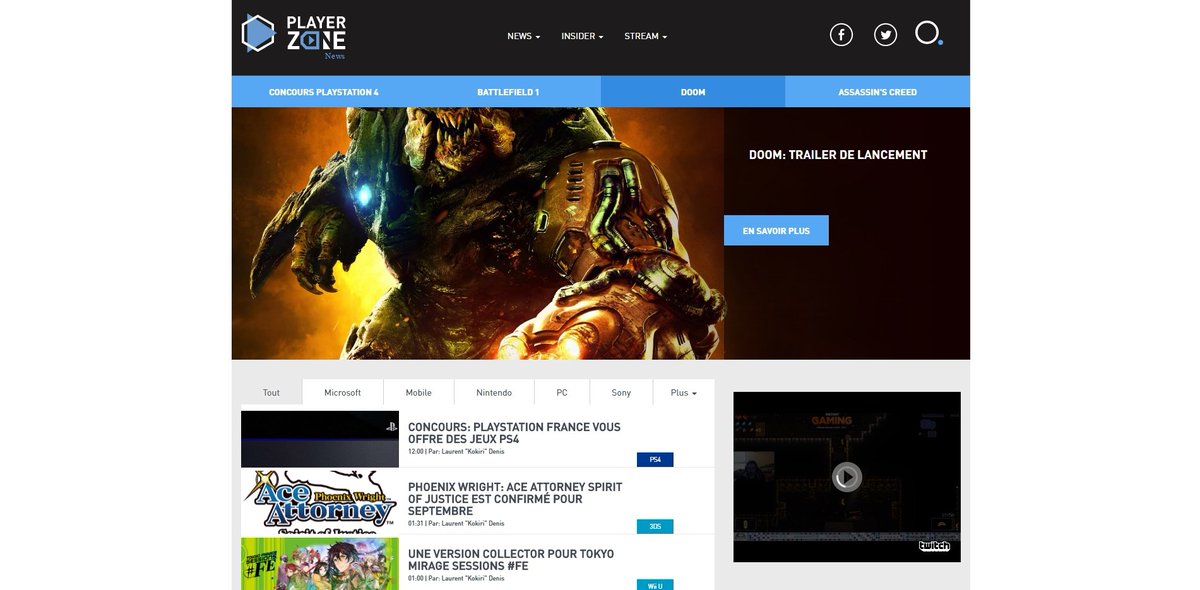Expand the INSIDER dropdown menu
1200x590 pixels.
point(582,36)
